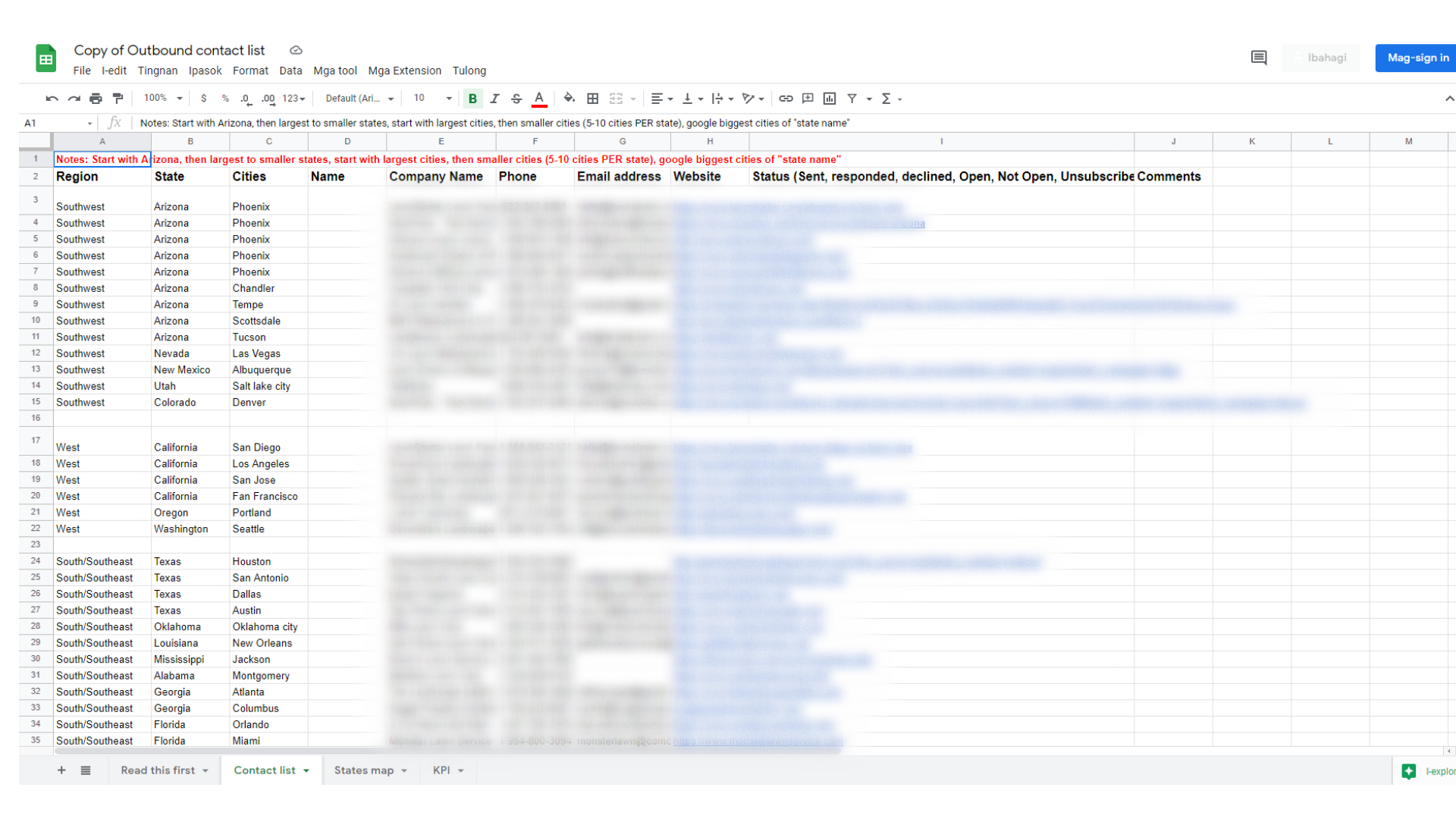Select the paint format tool

click(118, 99)
